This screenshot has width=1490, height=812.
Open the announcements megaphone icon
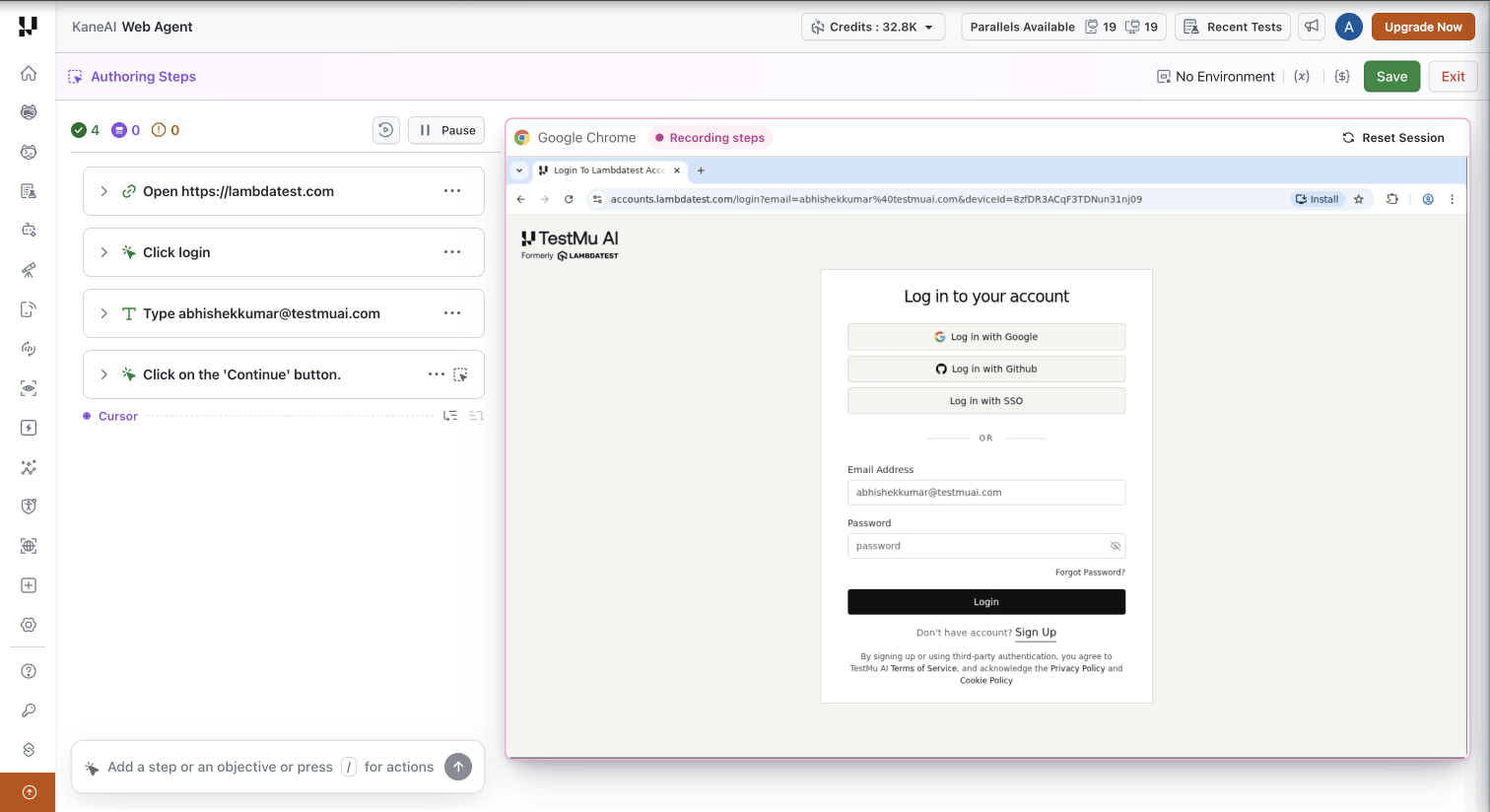(x=1312, y=27)
